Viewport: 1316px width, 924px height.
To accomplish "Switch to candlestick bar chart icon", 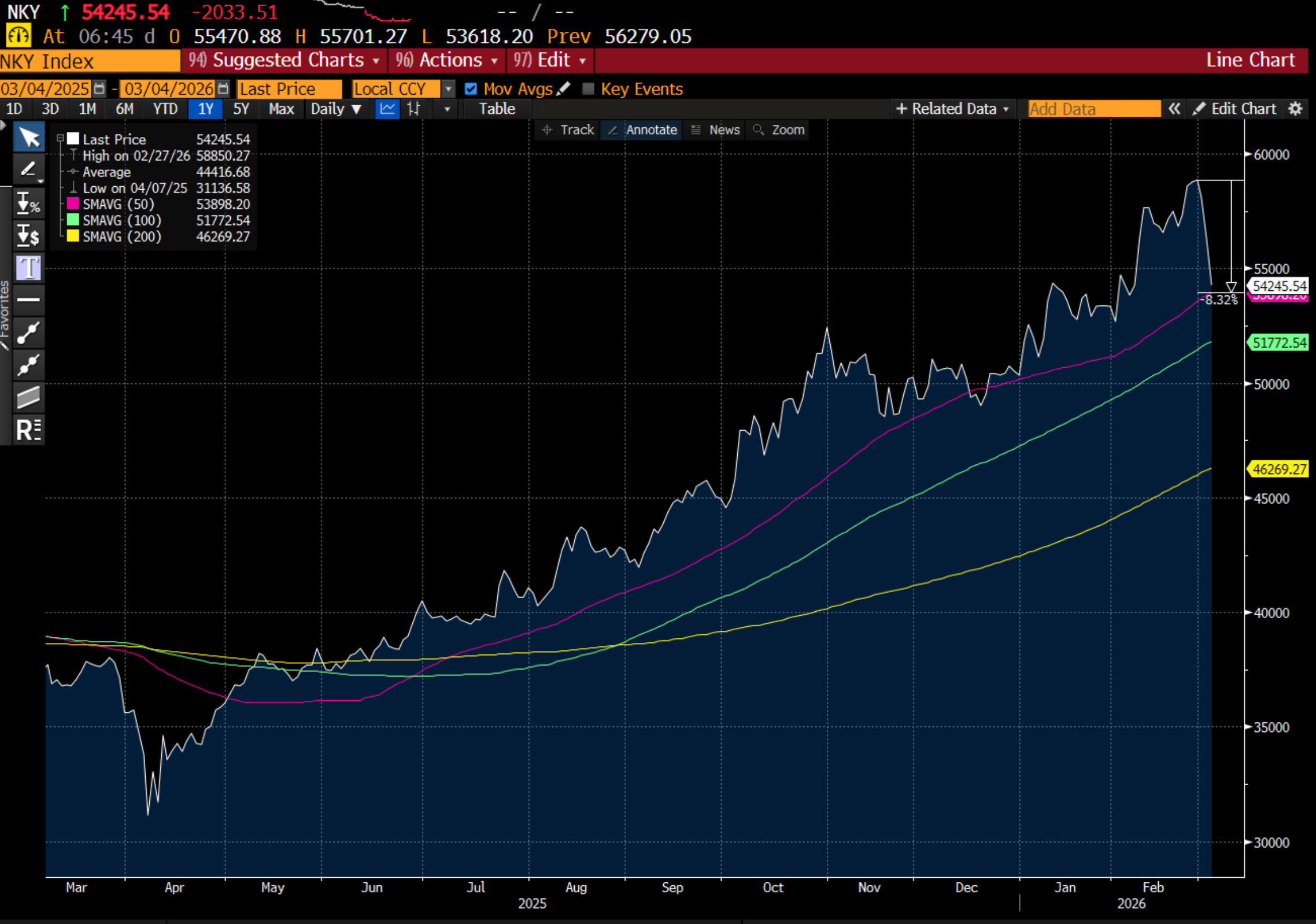I will [413, 109].
